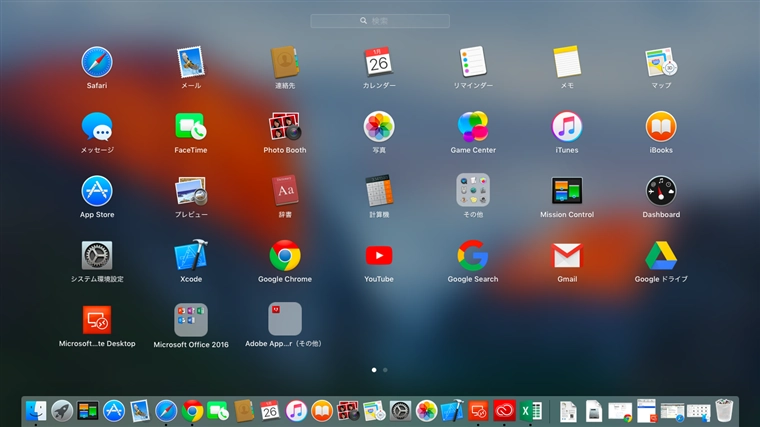Open the 辞書 (Dictionary) app
760x427 pixels.
click(285, 191)
